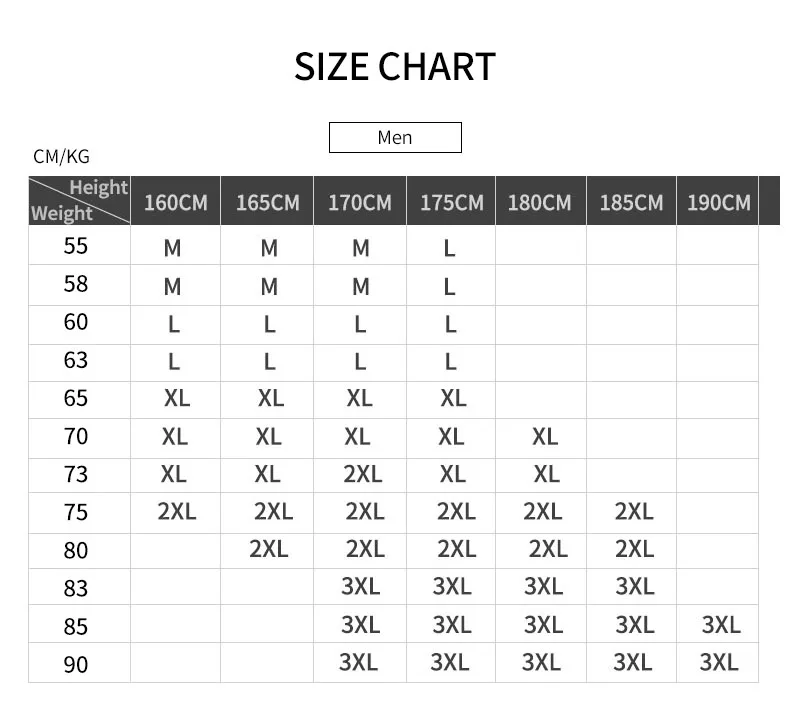Image resolution: width=790 pixels, height=704 pixels.
Task: Click the SIZE CHART title
Action: click(x=395, y=66)
